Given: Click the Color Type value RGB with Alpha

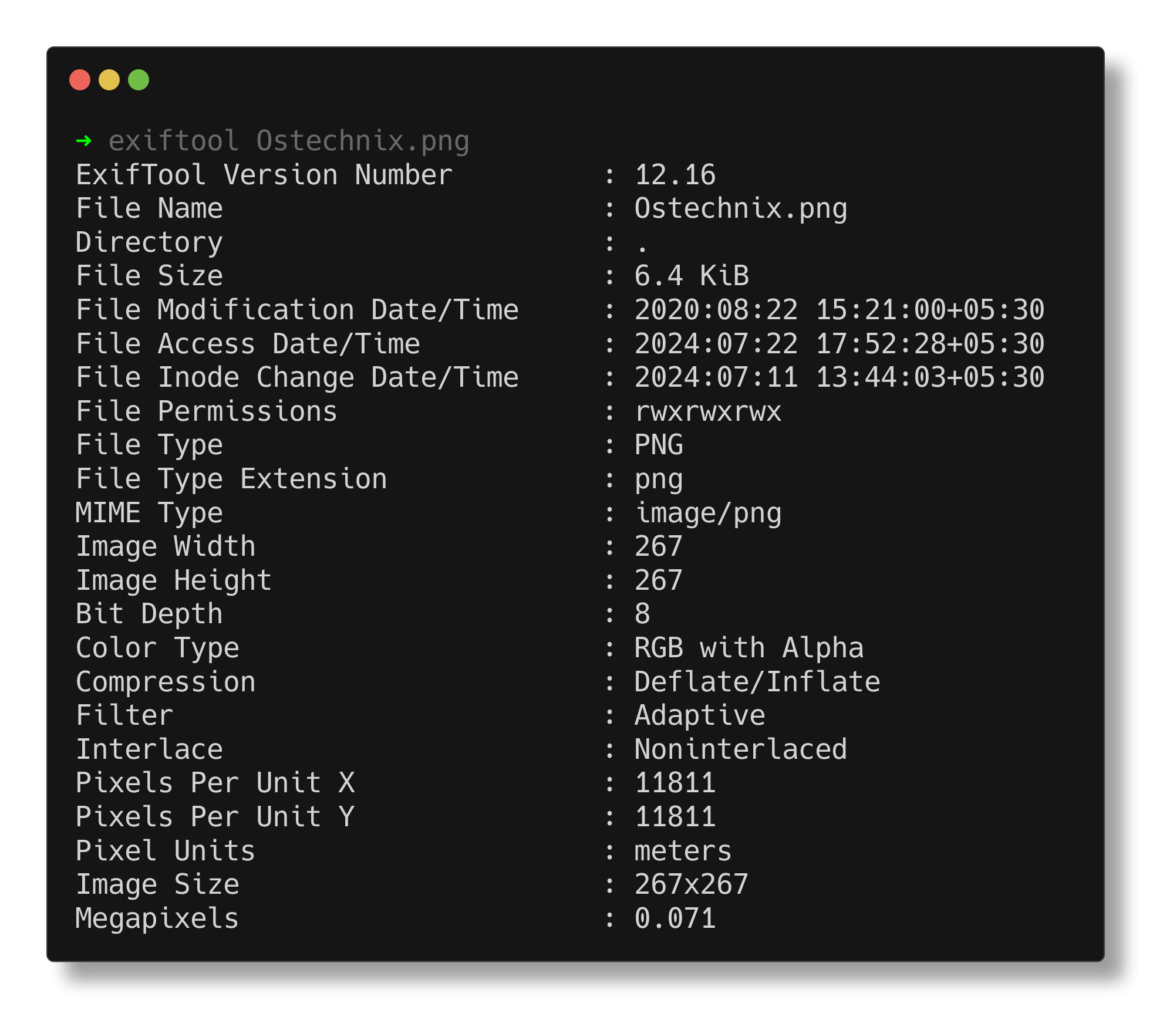Looking at the screenshot, I should coord(750,647).
